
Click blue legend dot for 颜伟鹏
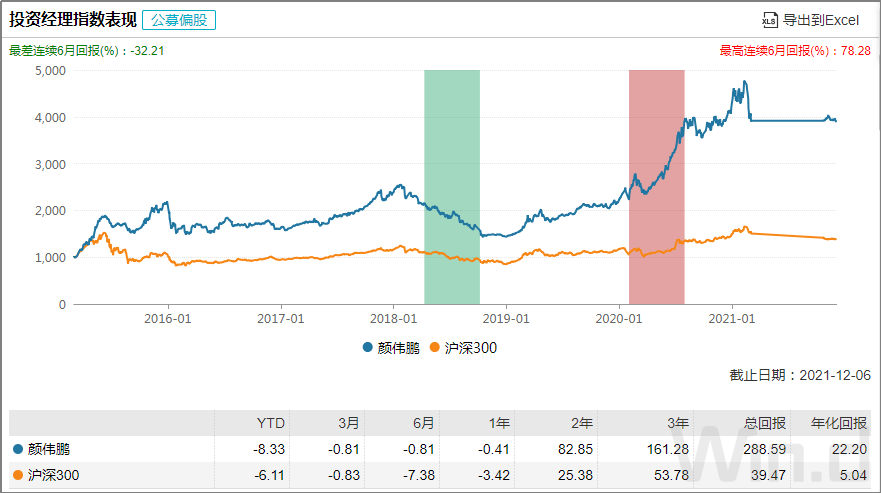click(x=367, y=347)
